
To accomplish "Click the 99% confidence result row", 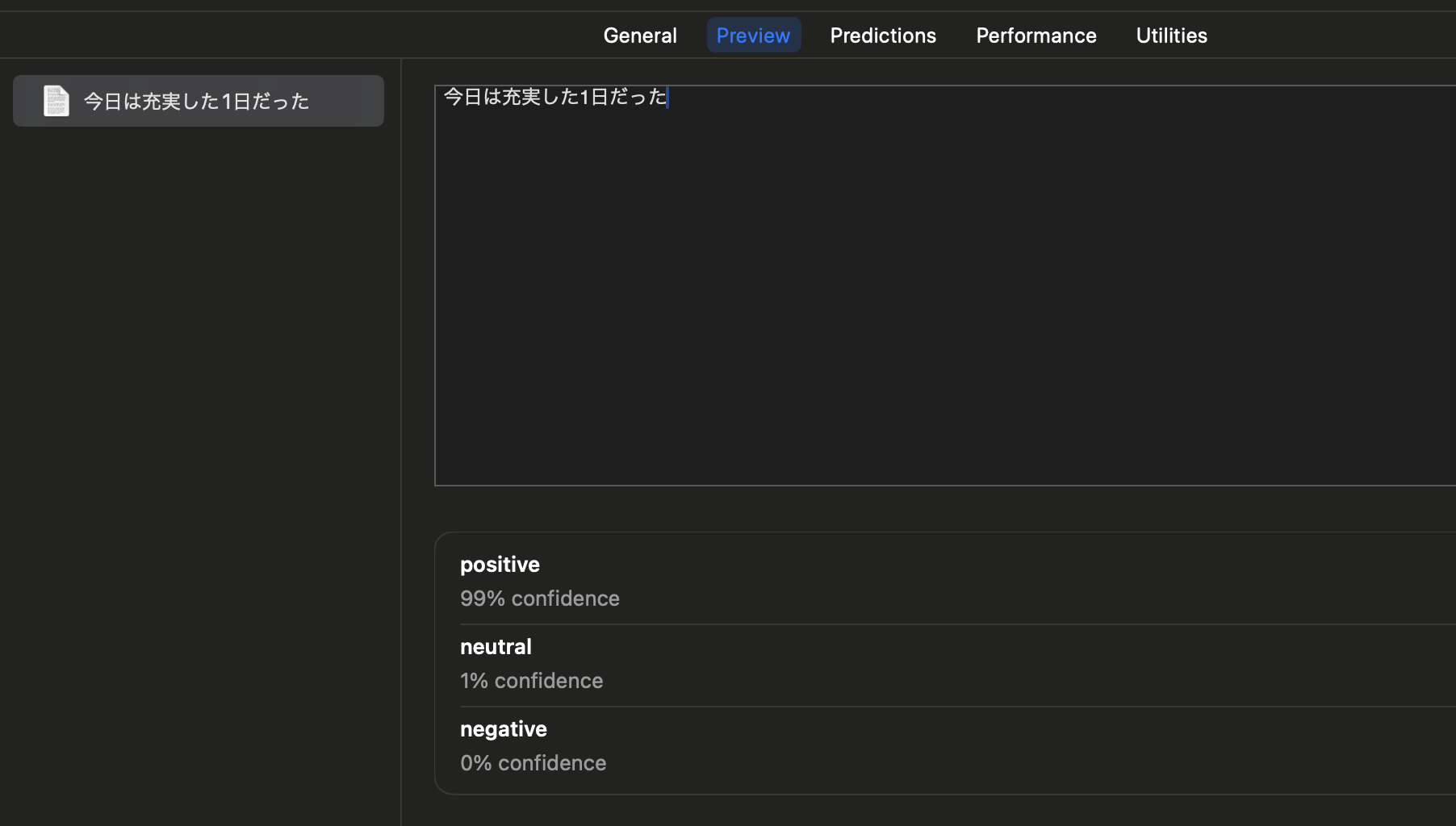I will coord(540,598).
